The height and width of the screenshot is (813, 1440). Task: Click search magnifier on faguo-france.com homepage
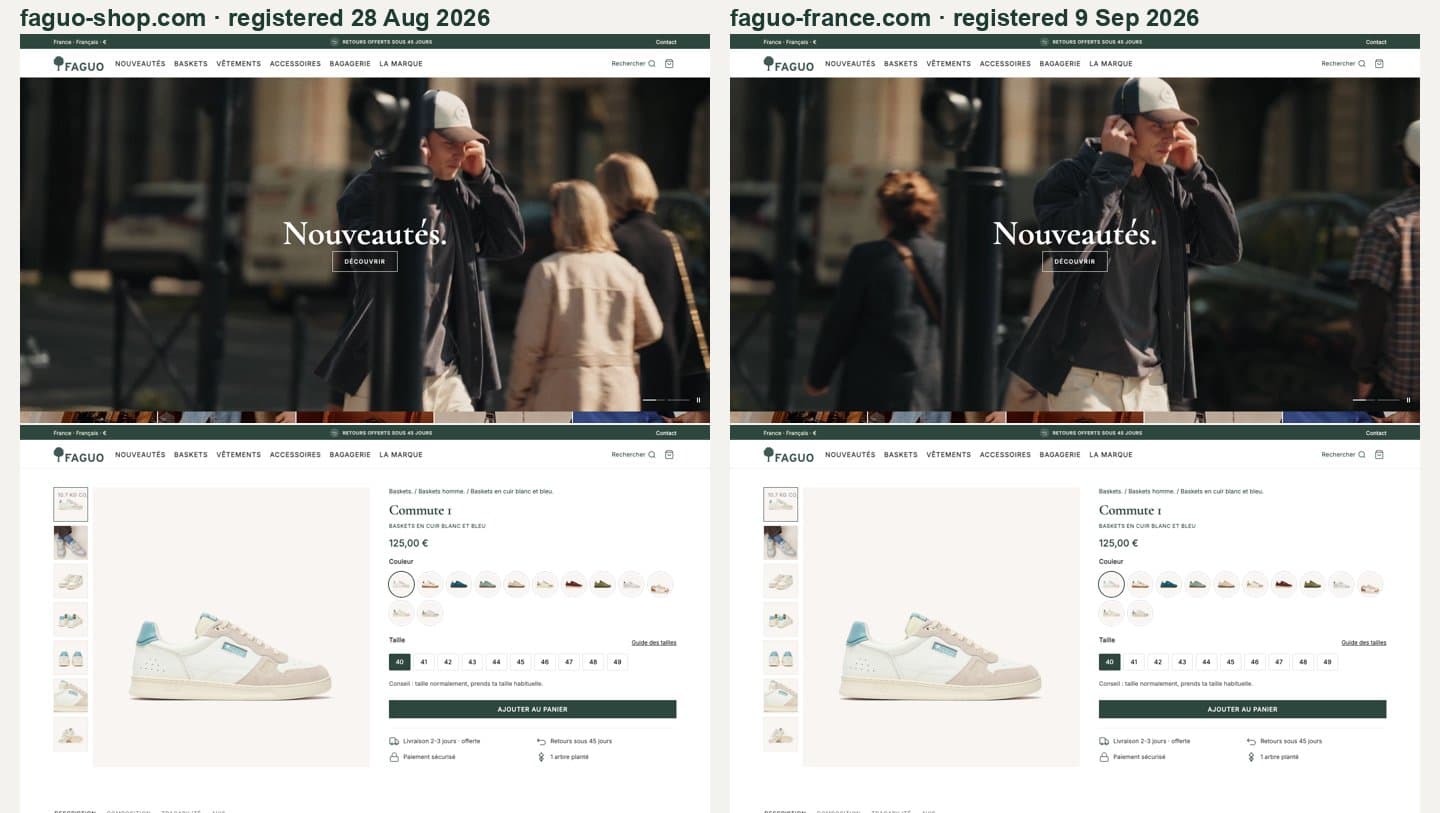pyautogui.click(x=1362, y=63)
